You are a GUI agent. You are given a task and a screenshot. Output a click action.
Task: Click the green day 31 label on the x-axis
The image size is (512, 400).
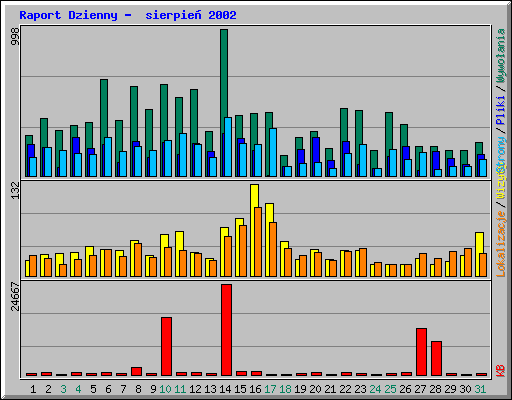(480, 389)
